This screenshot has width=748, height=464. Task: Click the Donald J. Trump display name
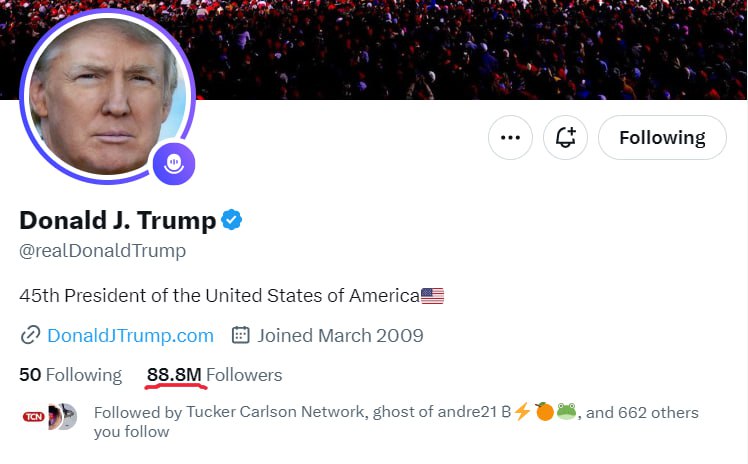coord(118,220)
